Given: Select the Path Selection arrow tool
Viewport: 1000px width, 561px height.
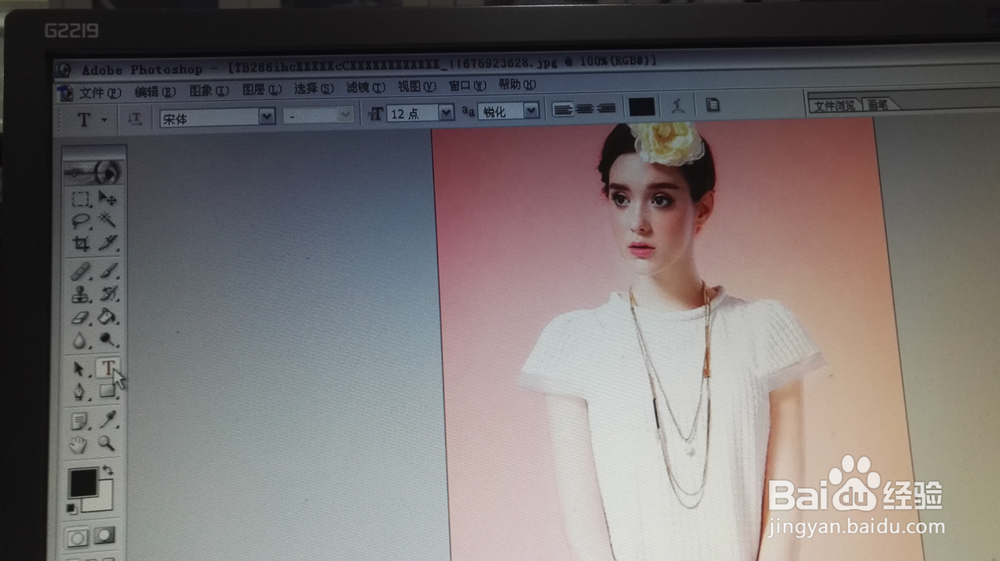Looking at the screenshot, I should 79,369.
